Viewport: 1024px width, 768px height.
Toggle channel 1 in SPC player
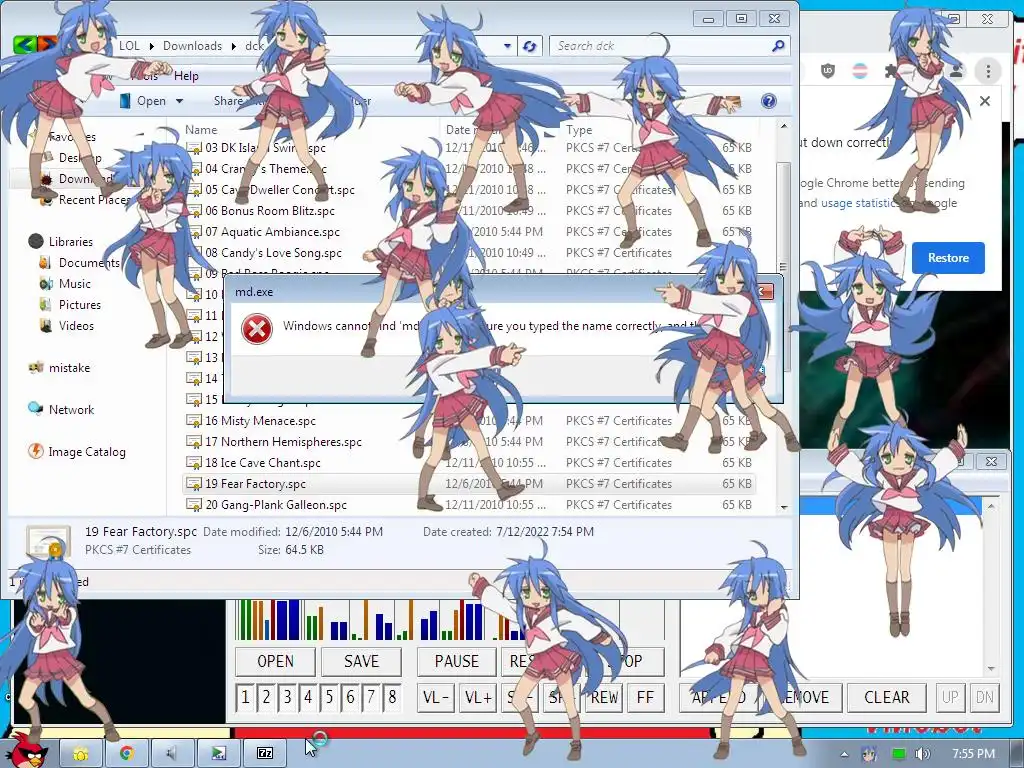tap(245, 697)
